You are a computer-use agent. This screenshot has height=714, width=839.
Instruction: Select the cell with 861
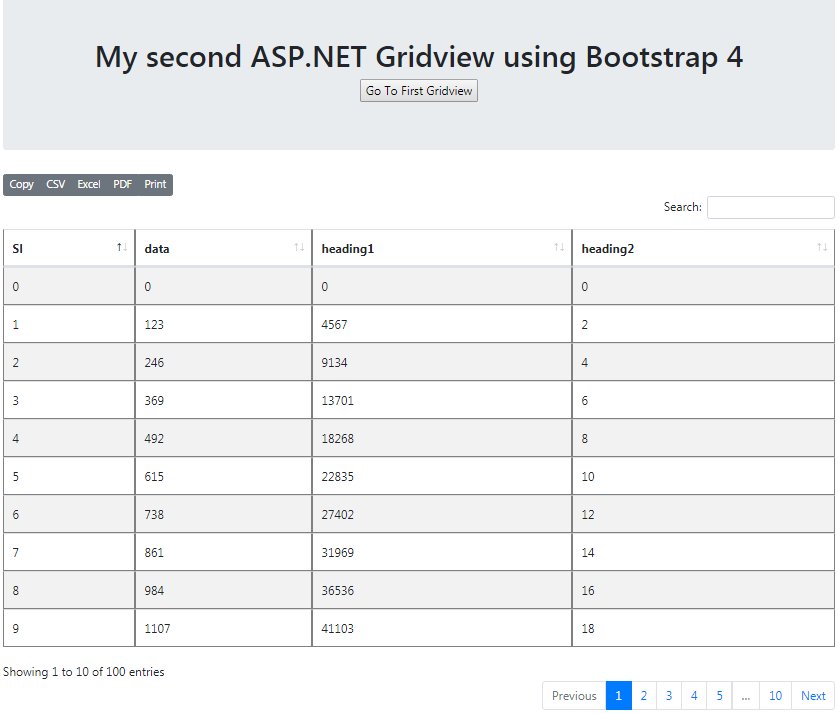(224, 552)
